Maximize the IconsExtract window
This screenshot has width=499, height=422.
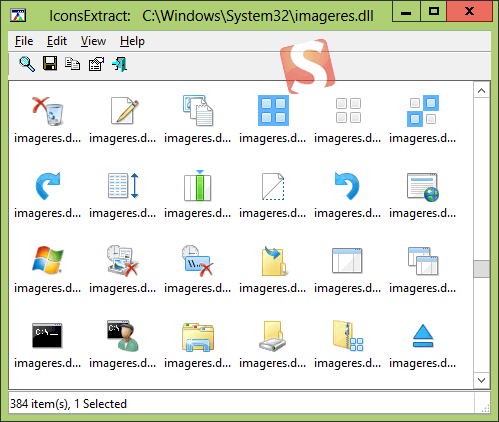434,12
